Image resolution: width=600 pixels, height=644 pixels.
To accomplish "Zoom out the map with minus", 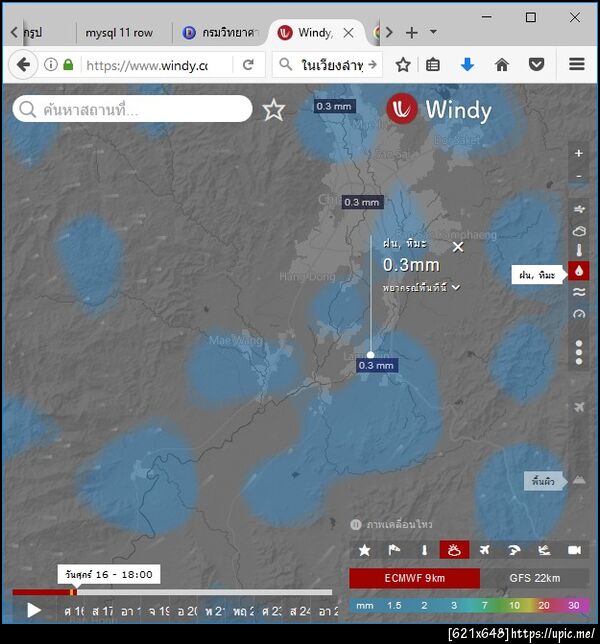I will [x=578, y=176].
